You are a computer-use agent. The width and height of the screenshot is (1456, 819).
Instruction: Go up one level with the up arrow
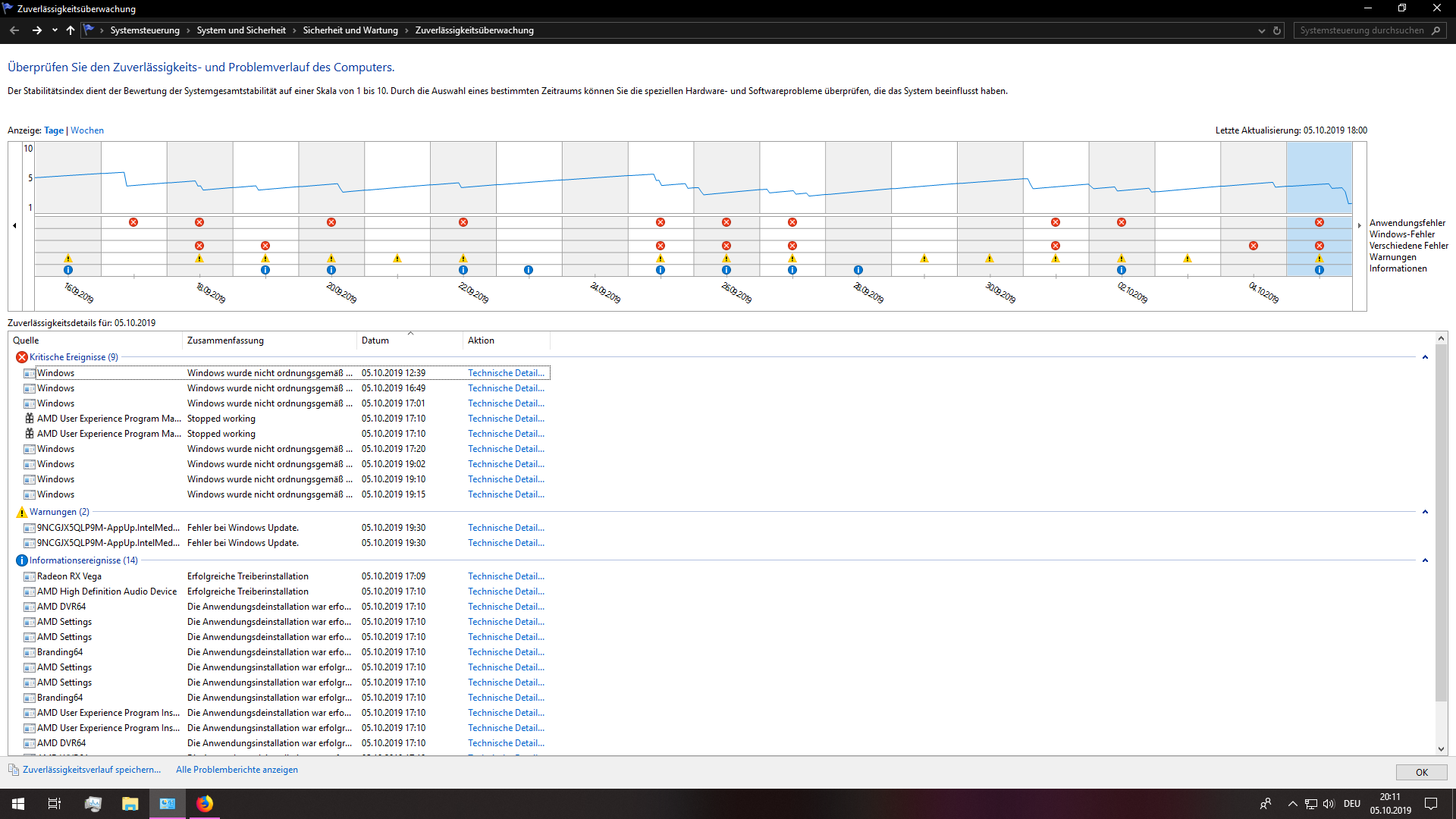[x=71, y=30]
